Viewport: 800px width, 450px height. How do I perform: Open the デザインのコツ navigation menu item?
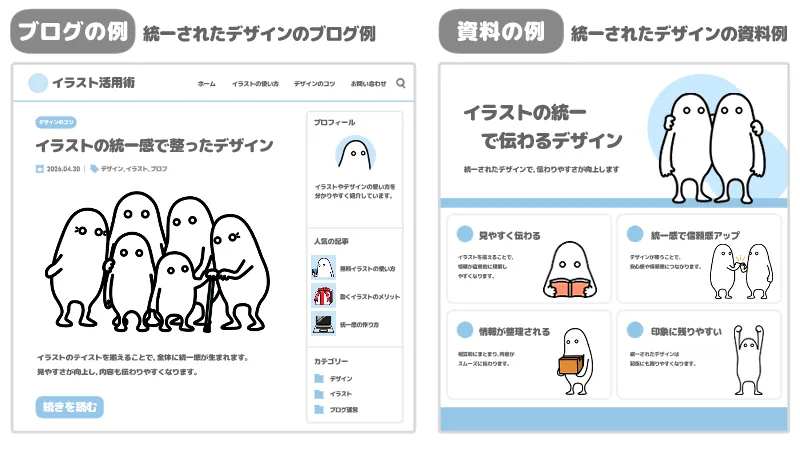314,84
